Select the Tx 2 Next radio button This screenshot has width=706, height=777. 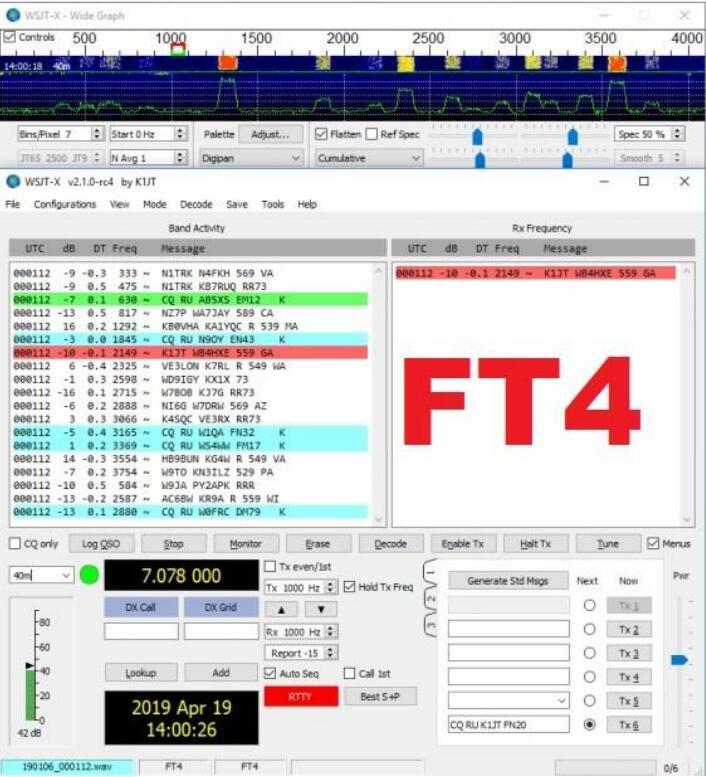[590, 629]
